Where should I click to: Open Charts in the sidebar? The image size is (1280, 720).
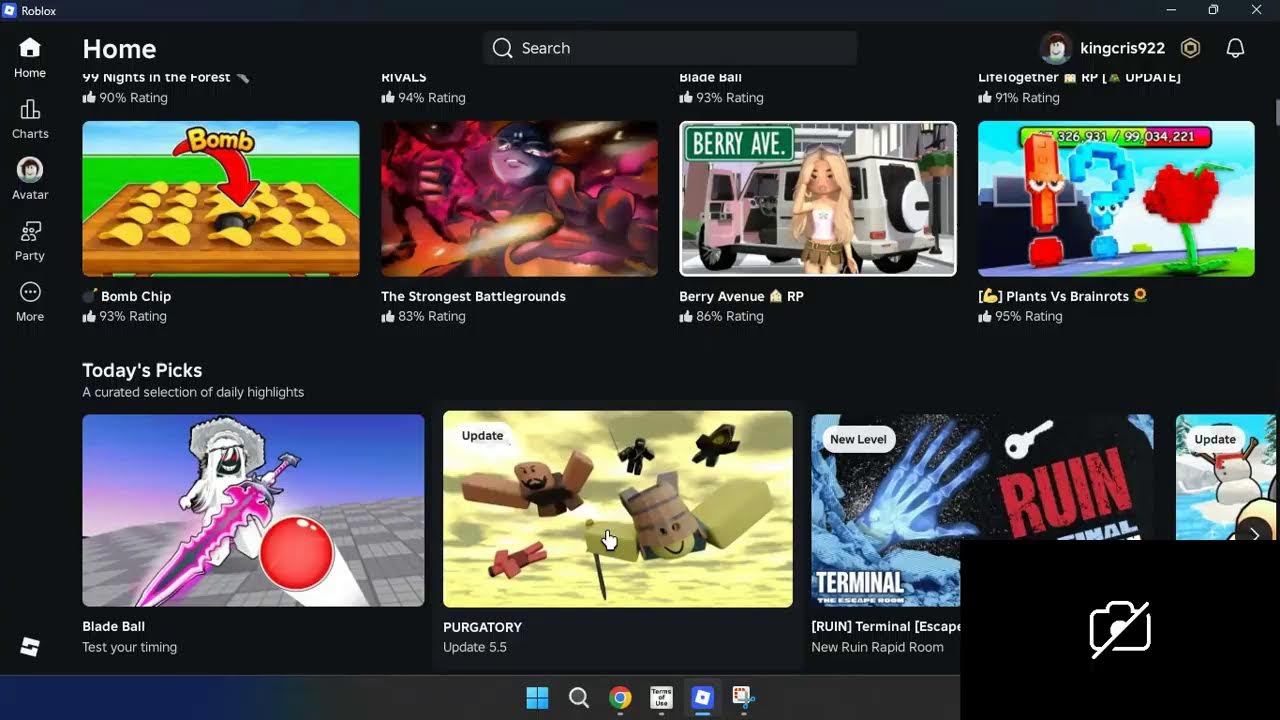pos(30,119)
